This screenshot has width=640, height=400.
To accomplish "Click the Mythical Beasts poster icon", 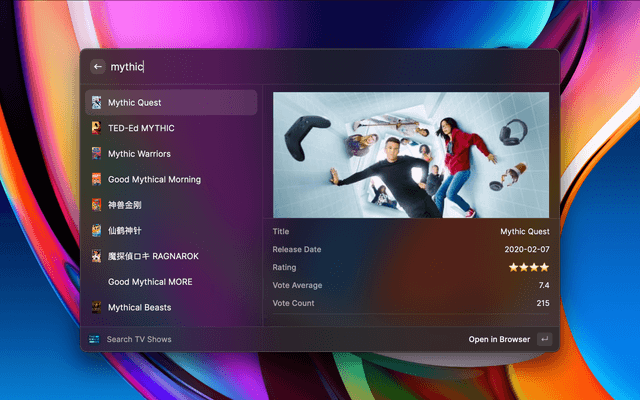I will coord(96,308).
